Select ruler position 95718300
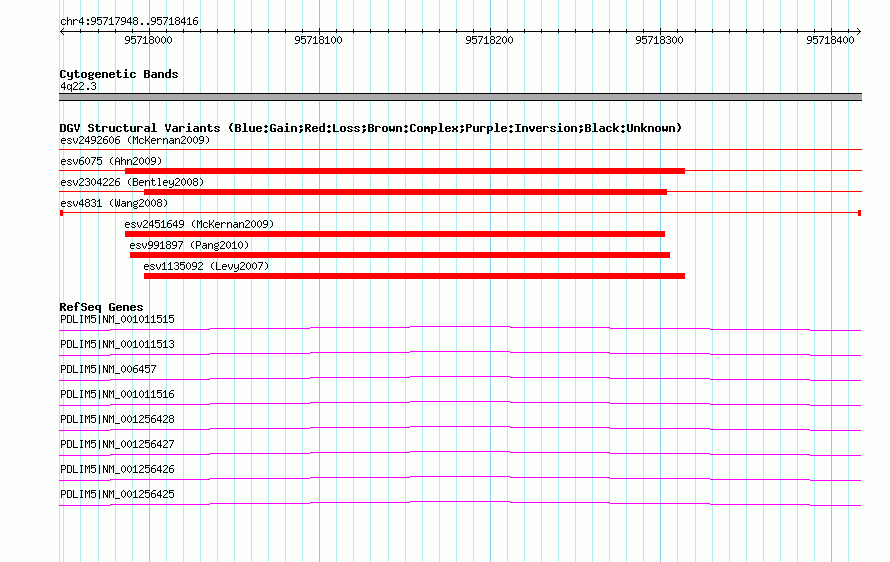The width and height of the screenshot is (890, 562). [660, 40]
